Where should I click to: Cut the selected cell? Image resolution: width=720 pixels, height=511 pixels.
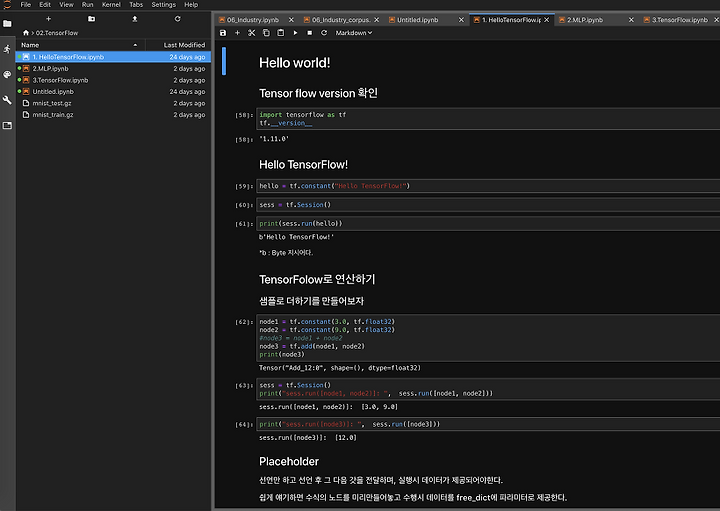coord(252,33)
